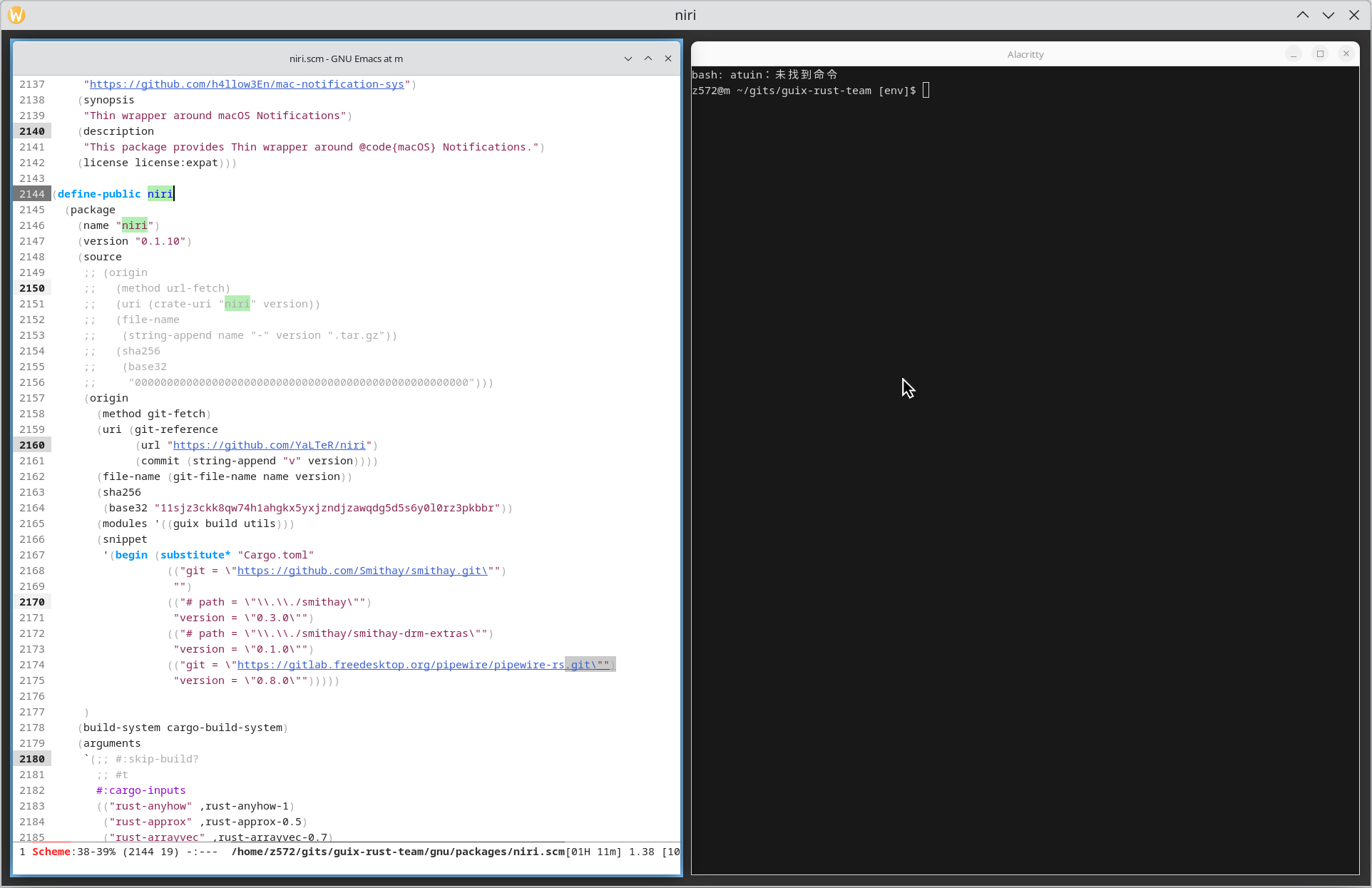
Task: Click the "rust-anyhow" string
Action: point(150,806)
